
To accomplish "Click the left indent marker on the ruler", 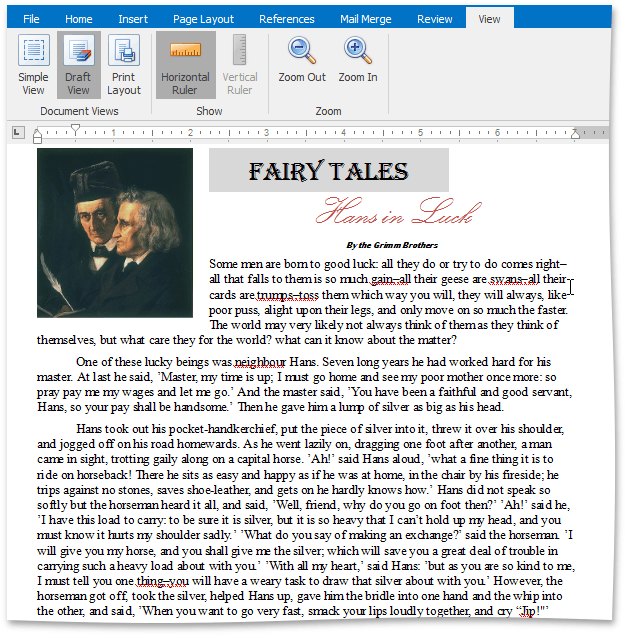I will (37, 136).
